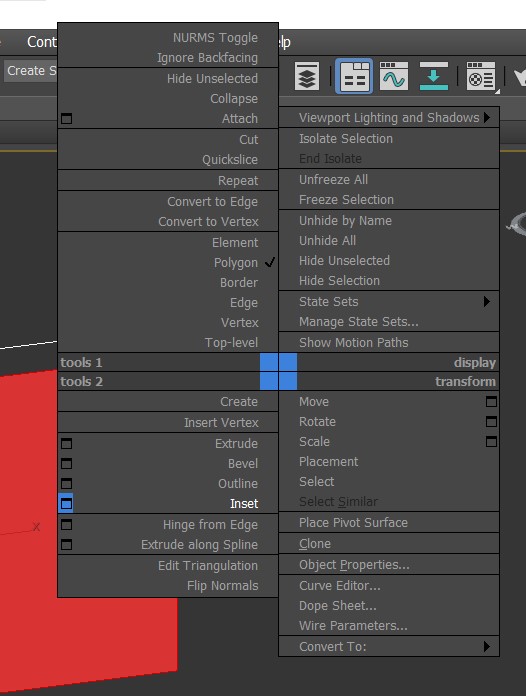Open Extrude settings box icon
The width and height of the screenshot is (526, 696).
[x=67, y=443]
